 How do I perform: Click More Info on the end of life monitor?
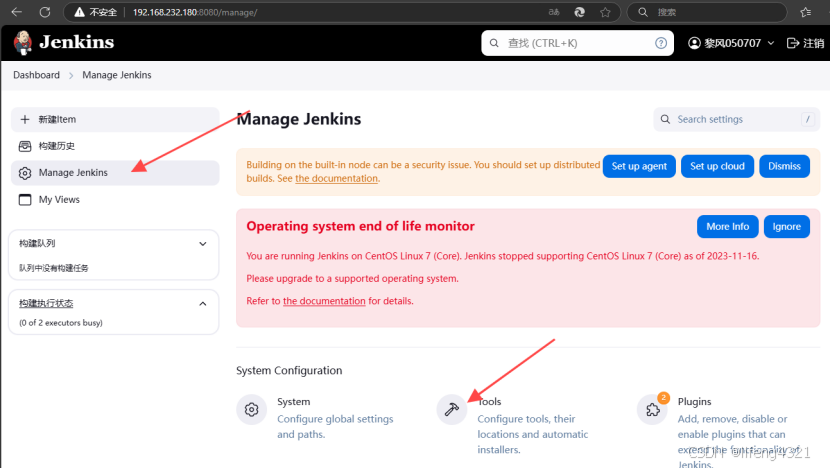728,226
